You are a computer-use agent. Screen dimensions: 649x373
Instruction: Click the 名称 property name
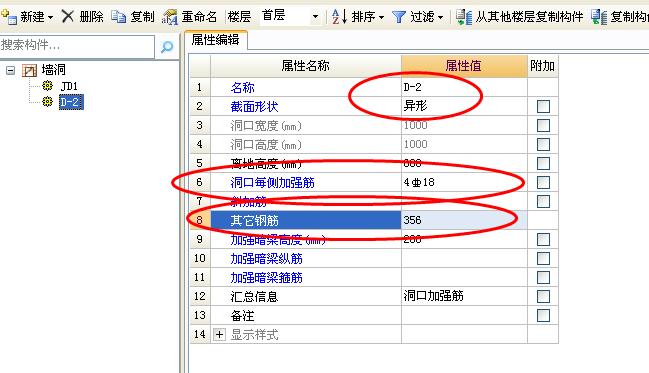point(243,88)
